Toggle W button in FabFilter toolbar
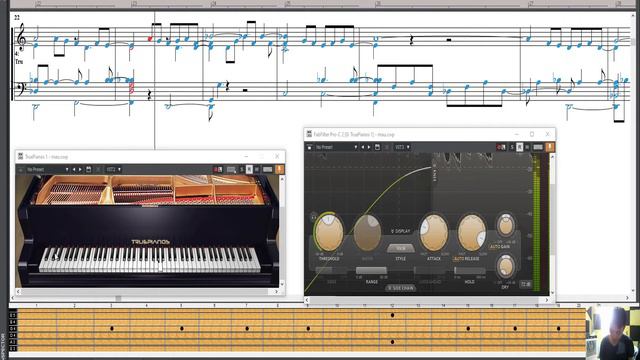 coord(527,147)
